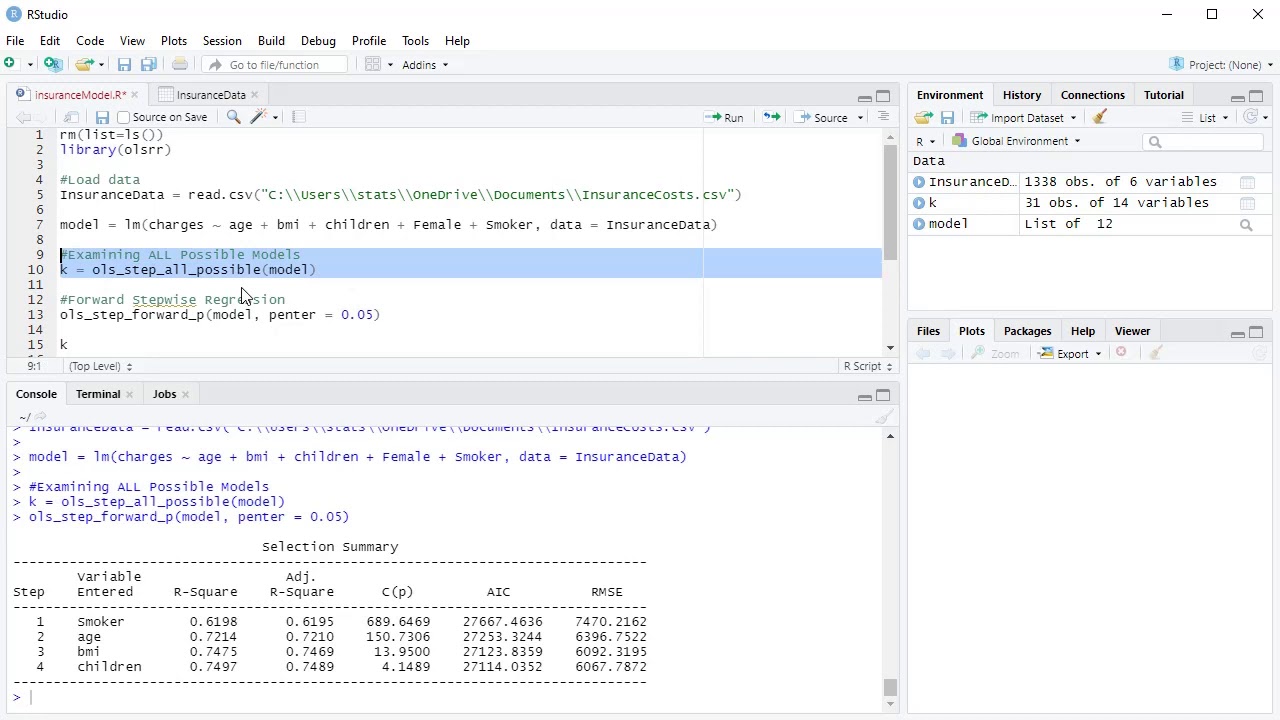Inspect model object magnifier icon
The height and width of the screenshot is (720, 1280).
[1246, 225]
